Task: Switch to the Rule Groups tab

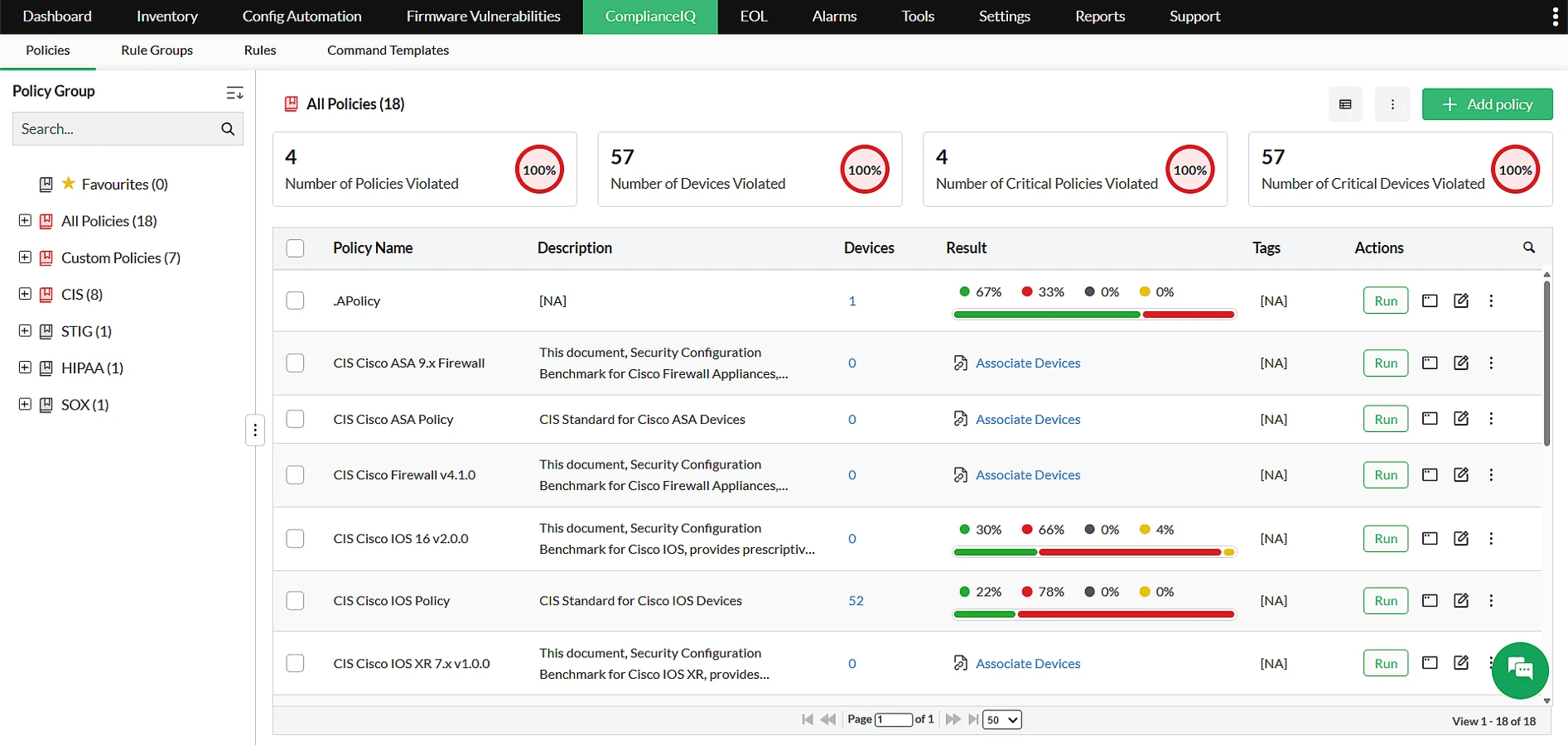Action: [157, 50]
